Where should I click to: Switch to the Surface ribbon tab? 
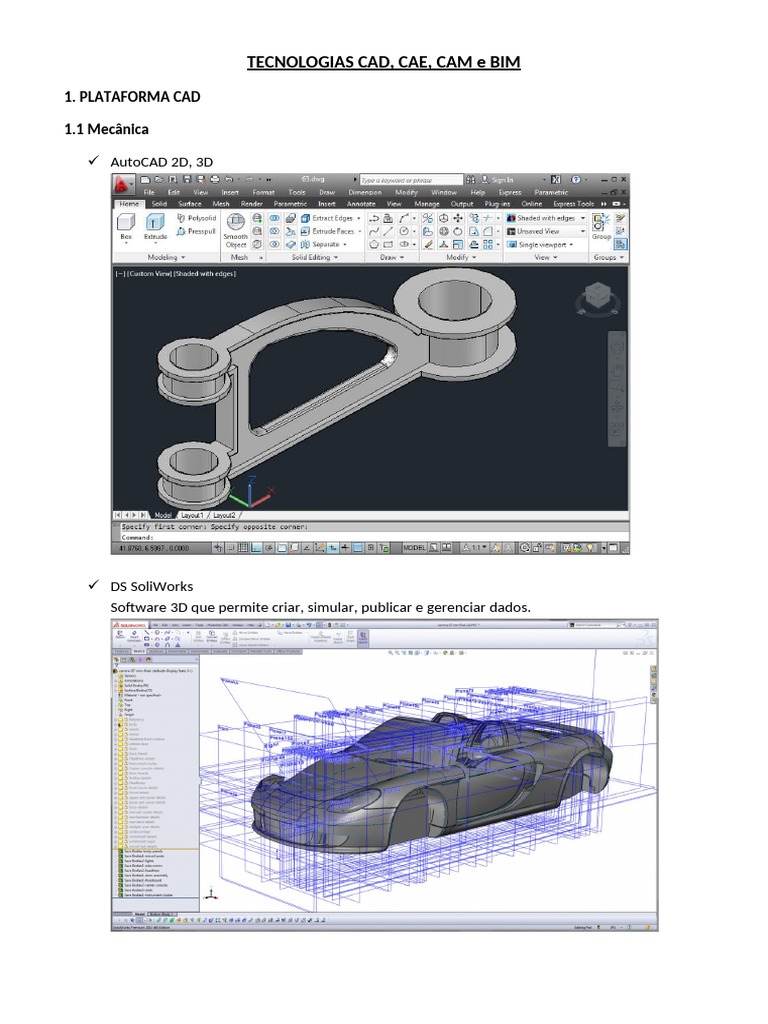(x=189, y=204)
